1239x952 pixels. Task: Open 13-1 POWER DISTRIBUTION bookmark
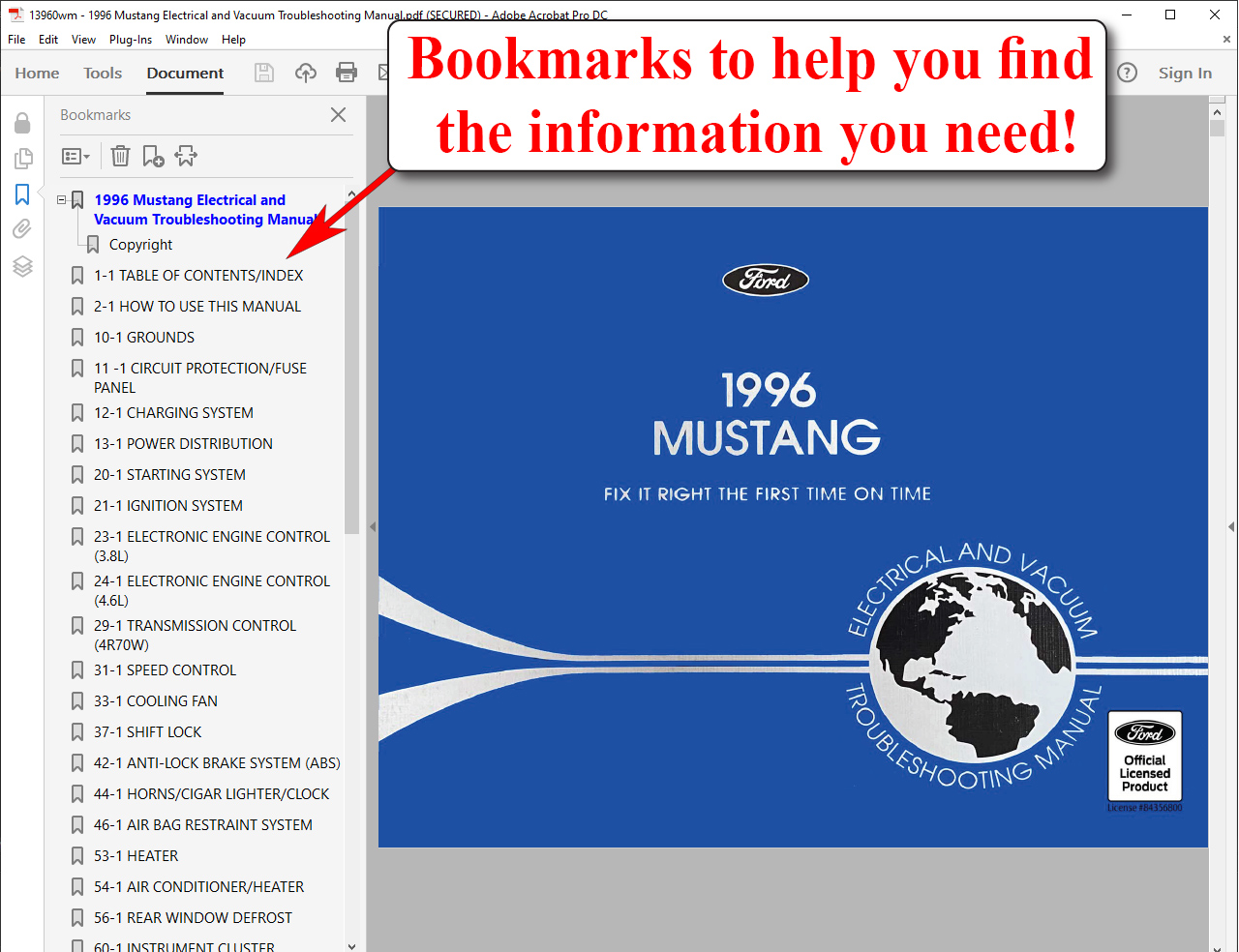click(x=183, y=444)
